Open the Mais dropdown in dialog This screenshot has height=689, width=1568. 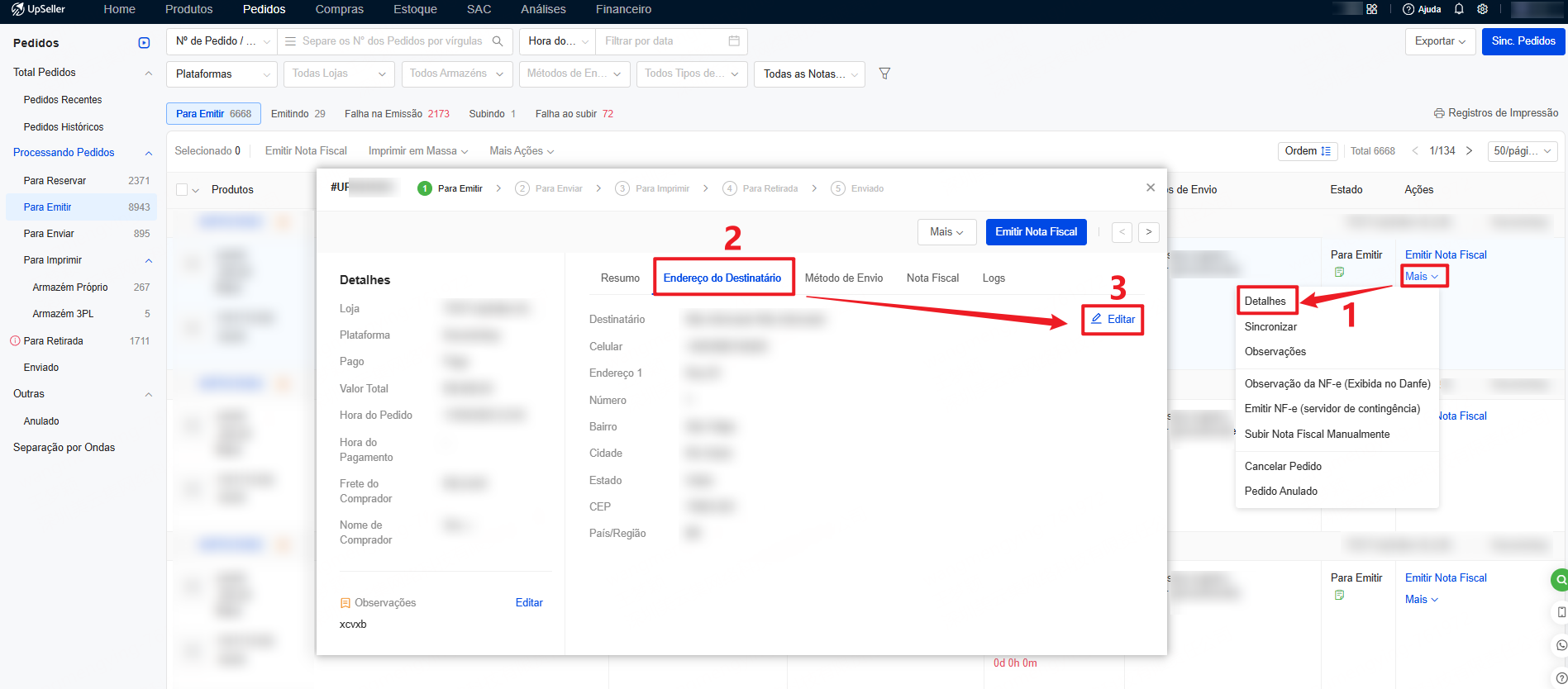946,232
